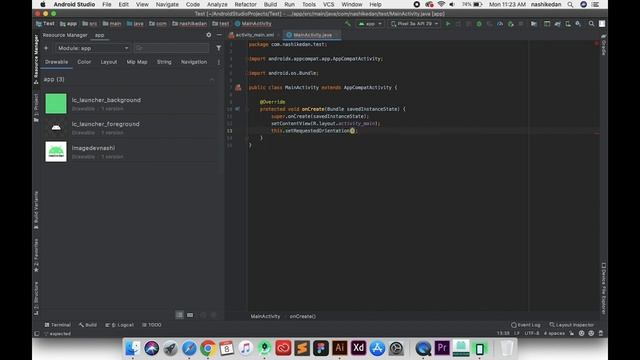Select the Layout resource tab
The image size is (640, 360).
(x=109, y=62)
